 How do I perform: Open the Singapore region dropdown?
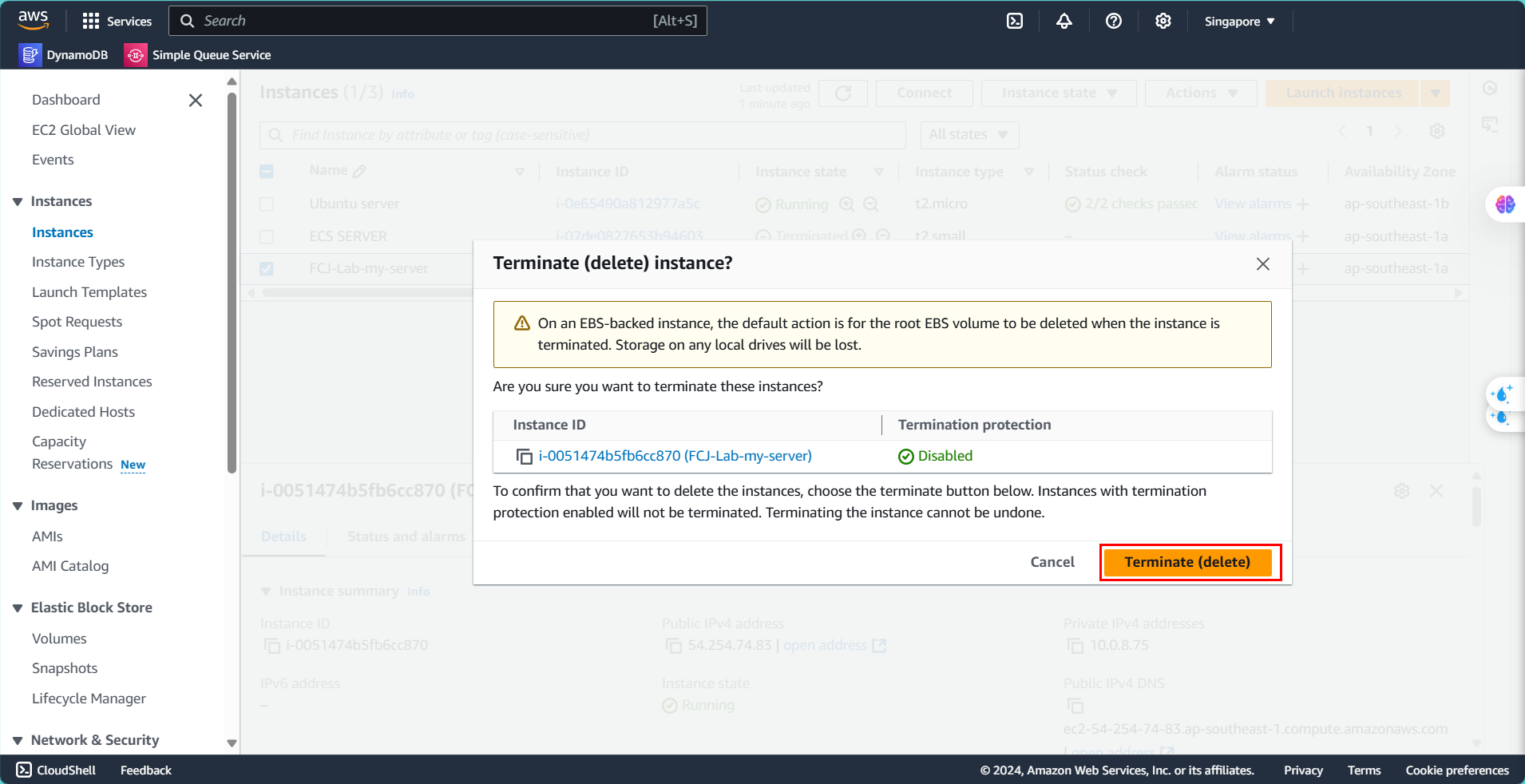pyautogui.click(x=1239, y=22)
